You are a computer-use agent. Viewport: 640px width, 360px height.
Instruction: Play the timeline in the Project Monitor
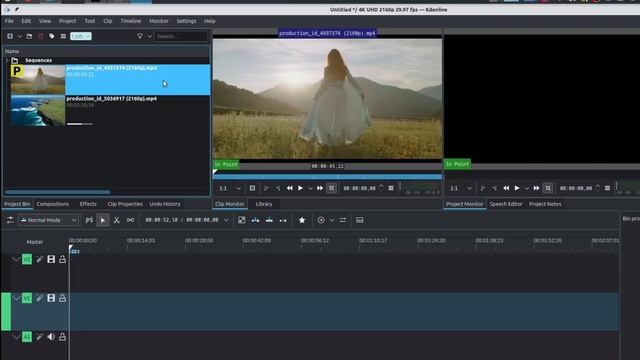[x=517, y=188]
